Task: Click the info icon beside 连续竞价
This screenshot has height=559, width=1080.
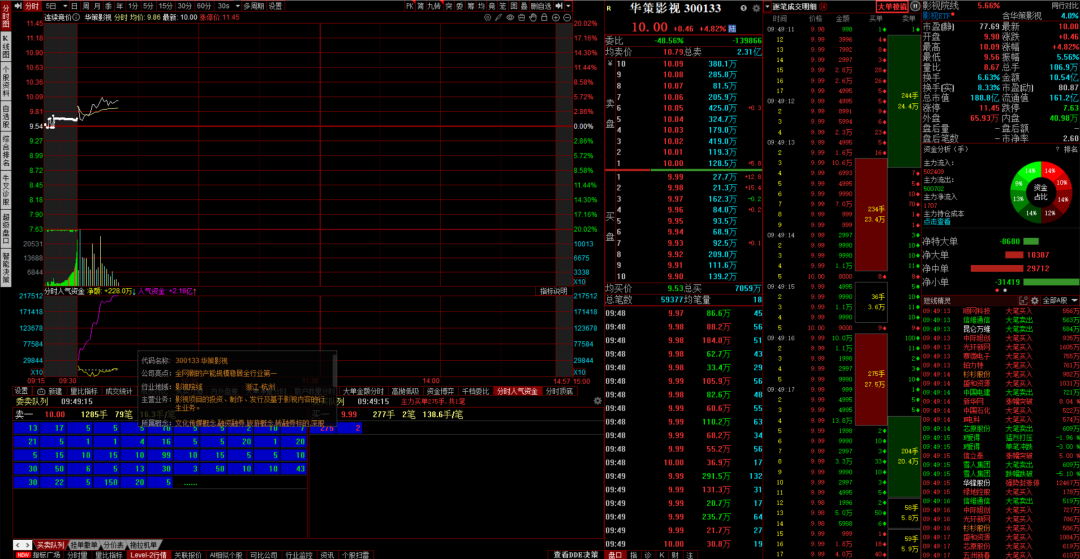Action: coord(76,17)
